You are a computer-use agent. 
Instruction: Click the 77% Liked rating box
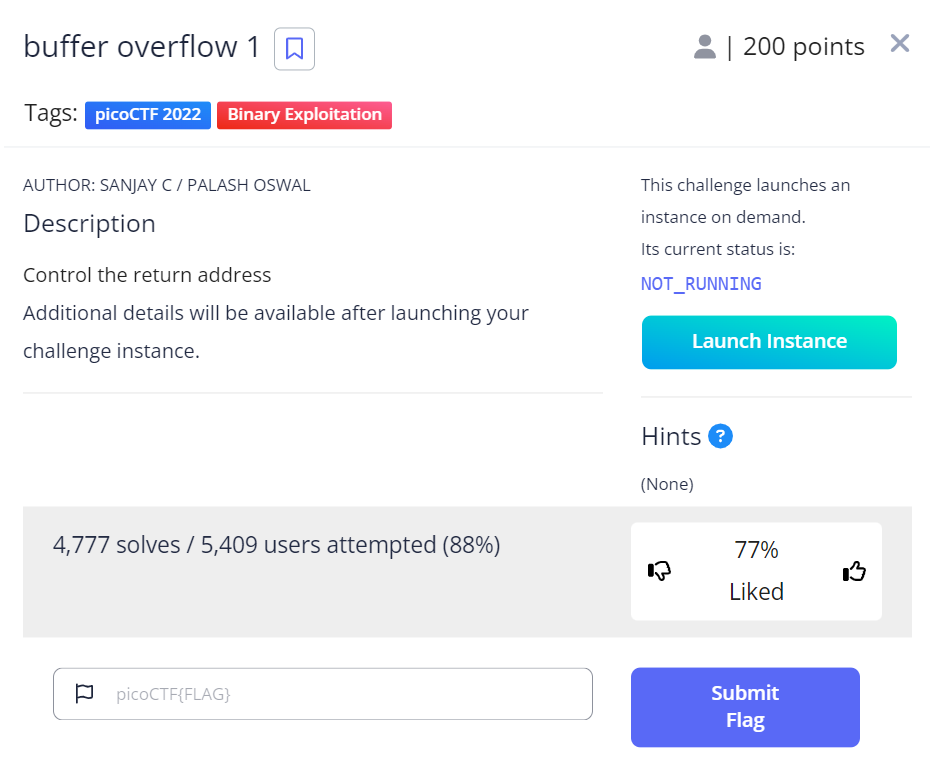click(x=755, y=571)
